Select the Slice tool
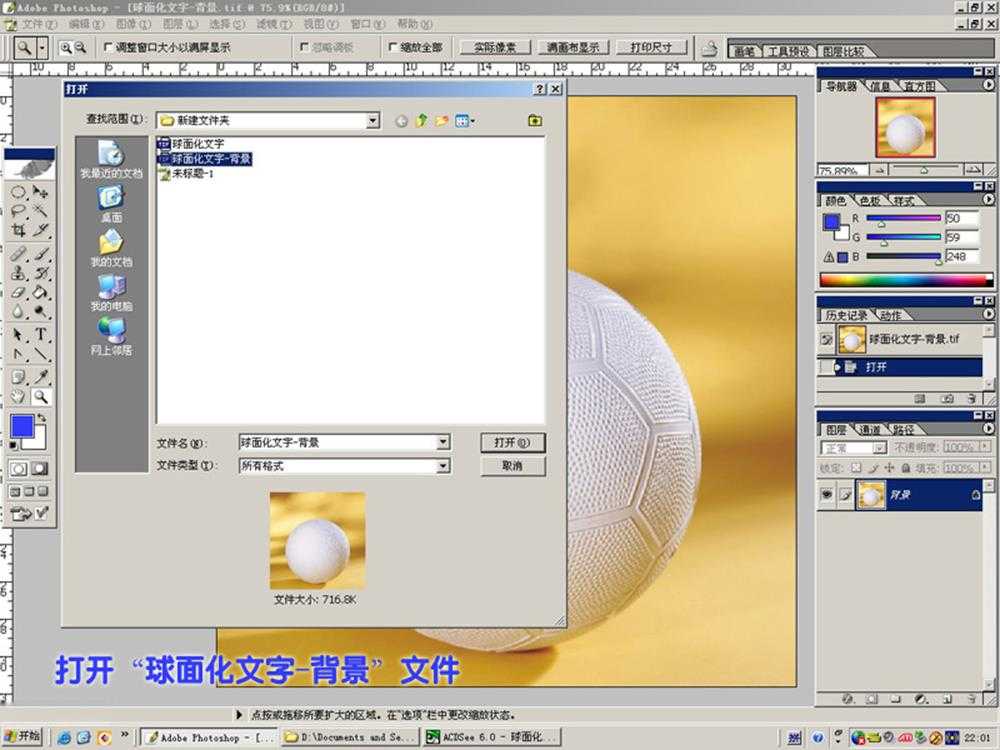The width and height of the screenshot is (1000, 750). pos(40,230)
